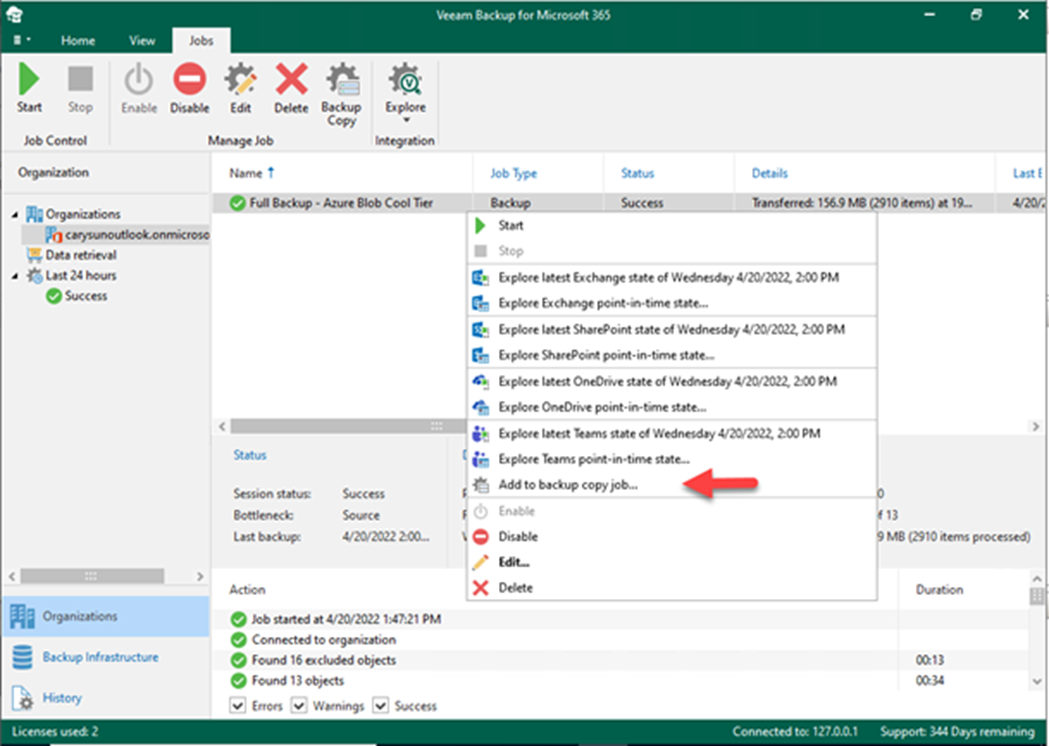The image size is (1049, 746).
Task: Choose Stop in the context menu
Action: pos(671,251)
